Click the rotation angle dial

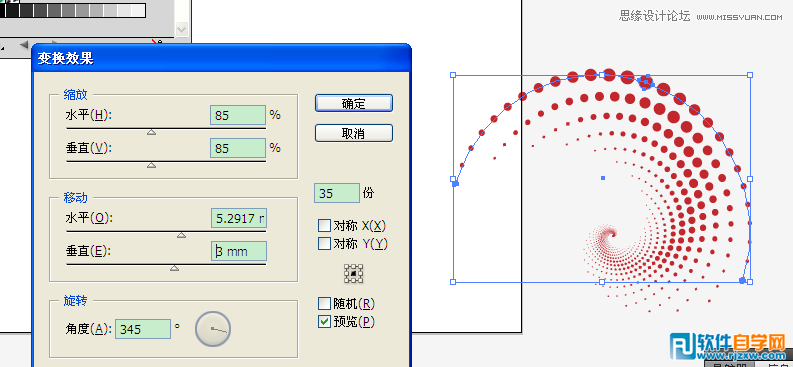coord(213,329)
